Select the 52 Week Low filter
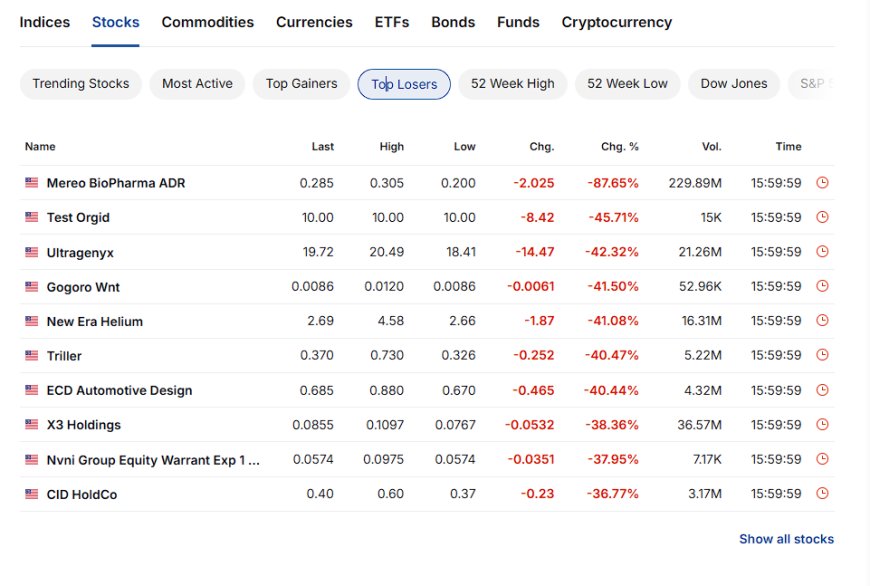This screenshot has width=870, height=586. coord(627,84)
